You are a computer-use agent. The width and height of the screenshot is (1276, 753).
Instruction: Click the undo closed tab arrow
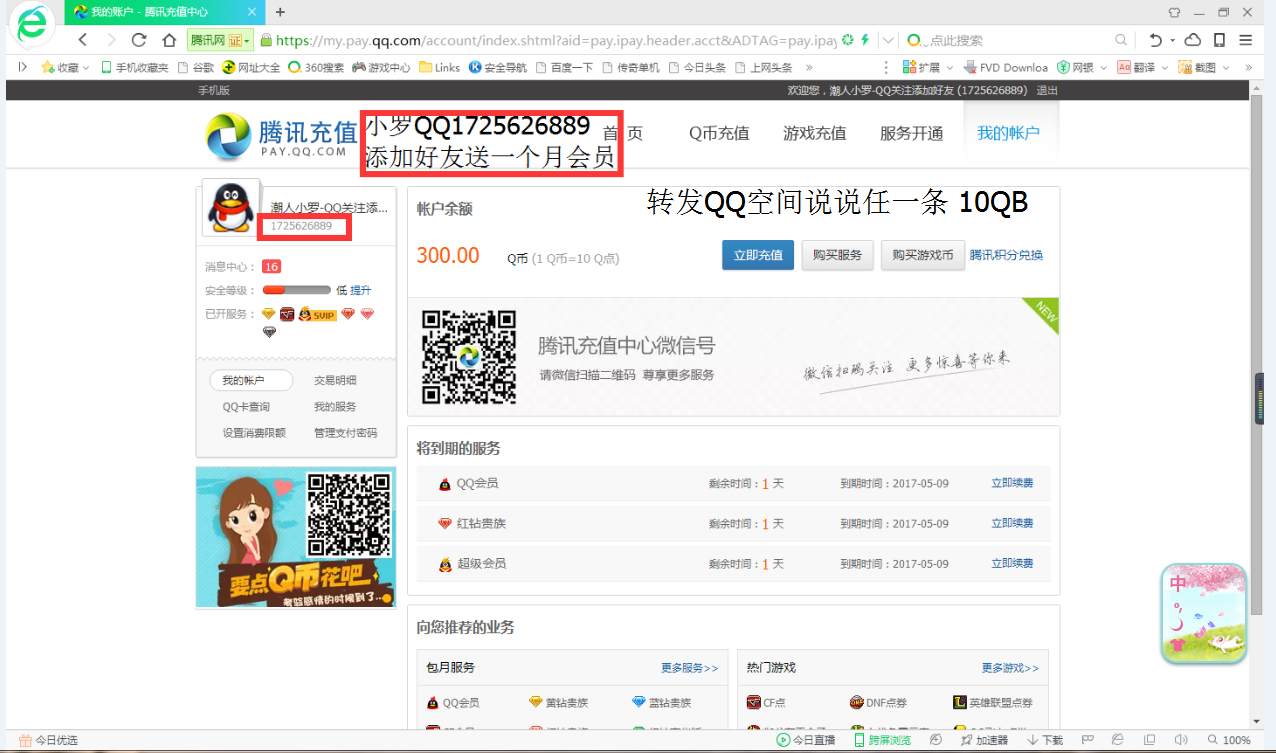click(x=1155, y=40)
